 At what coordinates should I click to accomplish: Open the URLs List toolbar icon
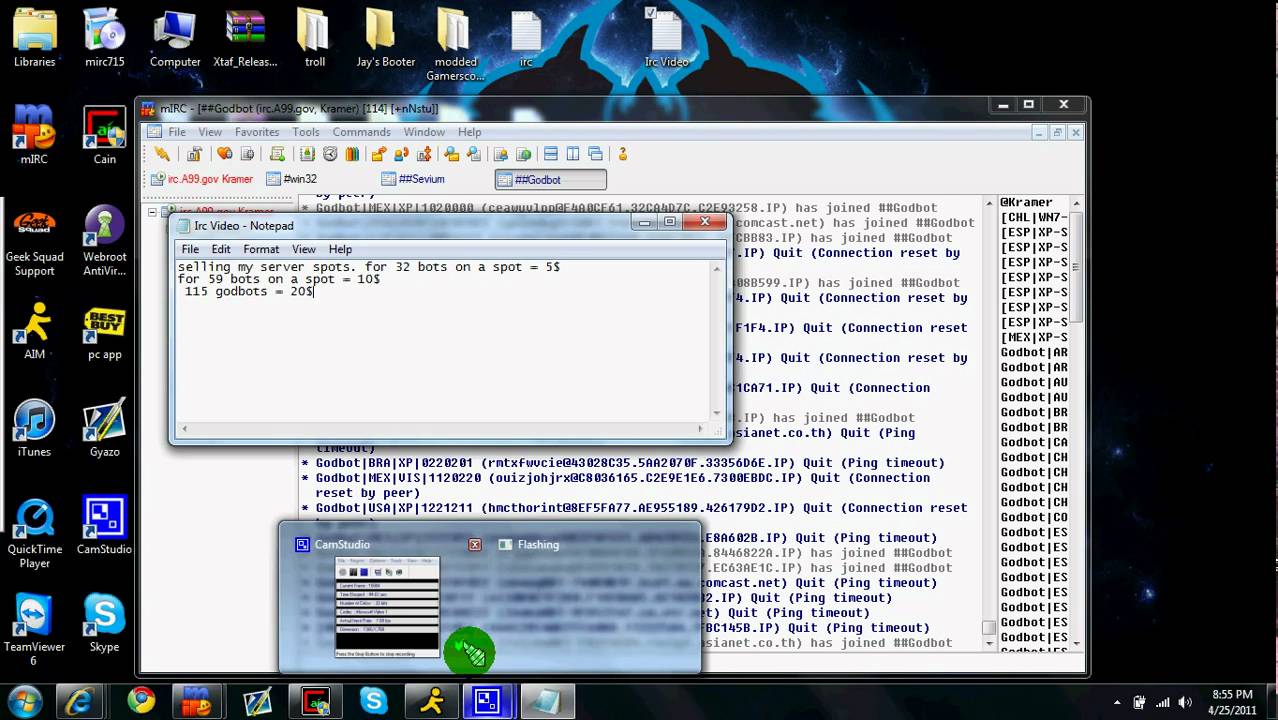tap(523, 154)
